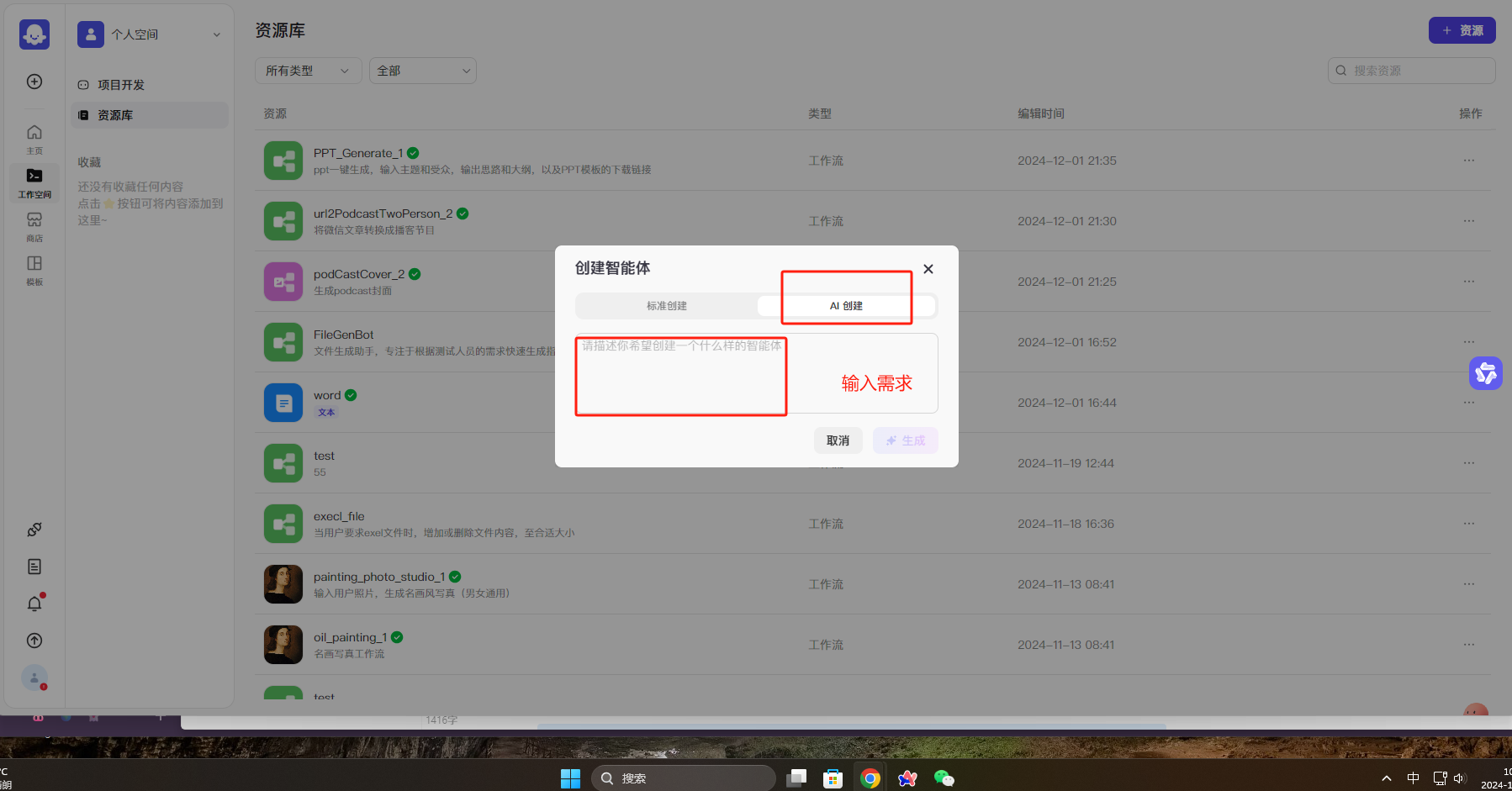
Task: Click the word text resource icon
Action: 283,403
